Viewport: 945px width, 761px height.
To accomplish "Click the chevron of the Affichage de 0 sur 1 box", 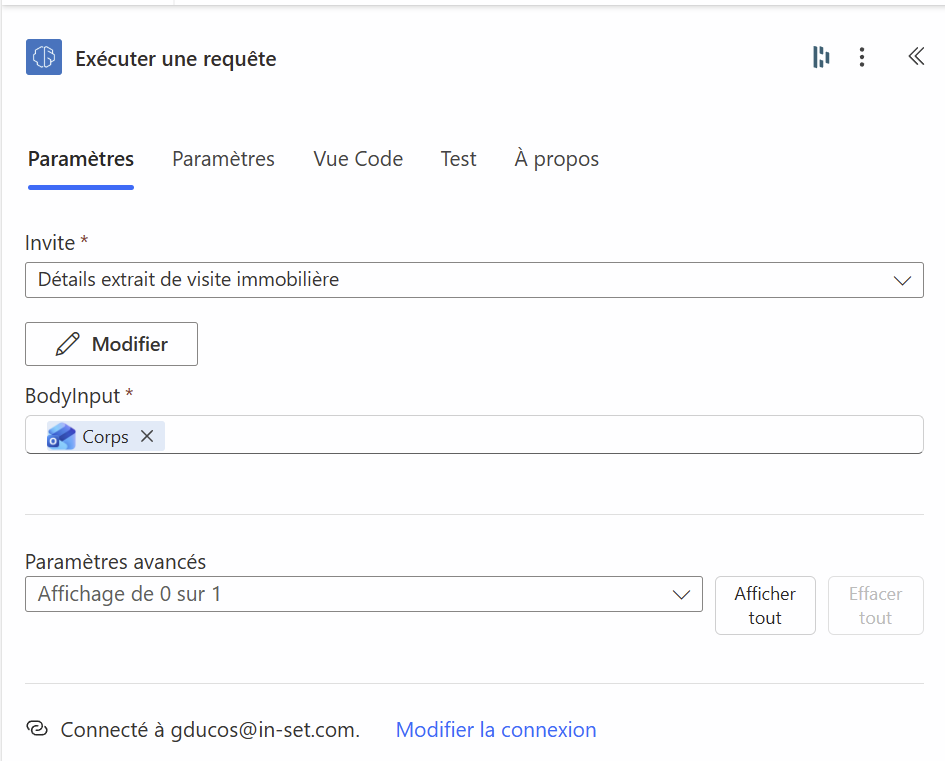I will (682, 594).
